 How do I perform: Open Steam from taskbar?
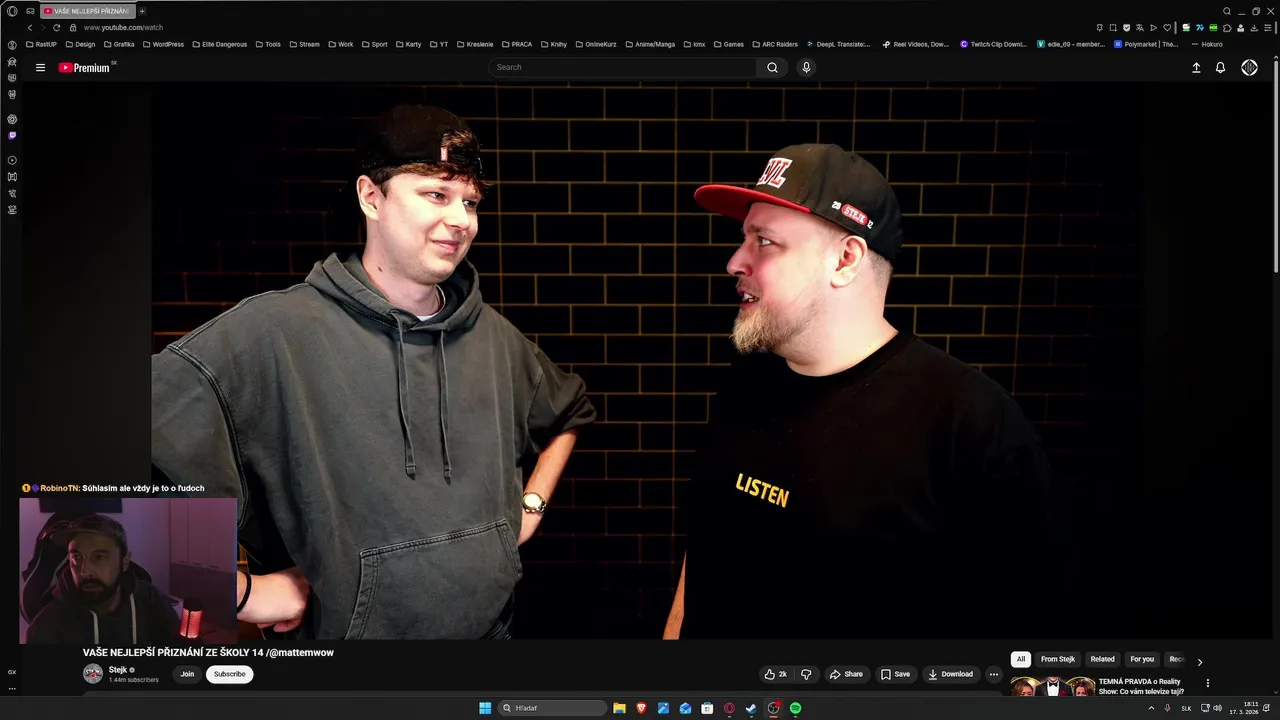[751, 708]
